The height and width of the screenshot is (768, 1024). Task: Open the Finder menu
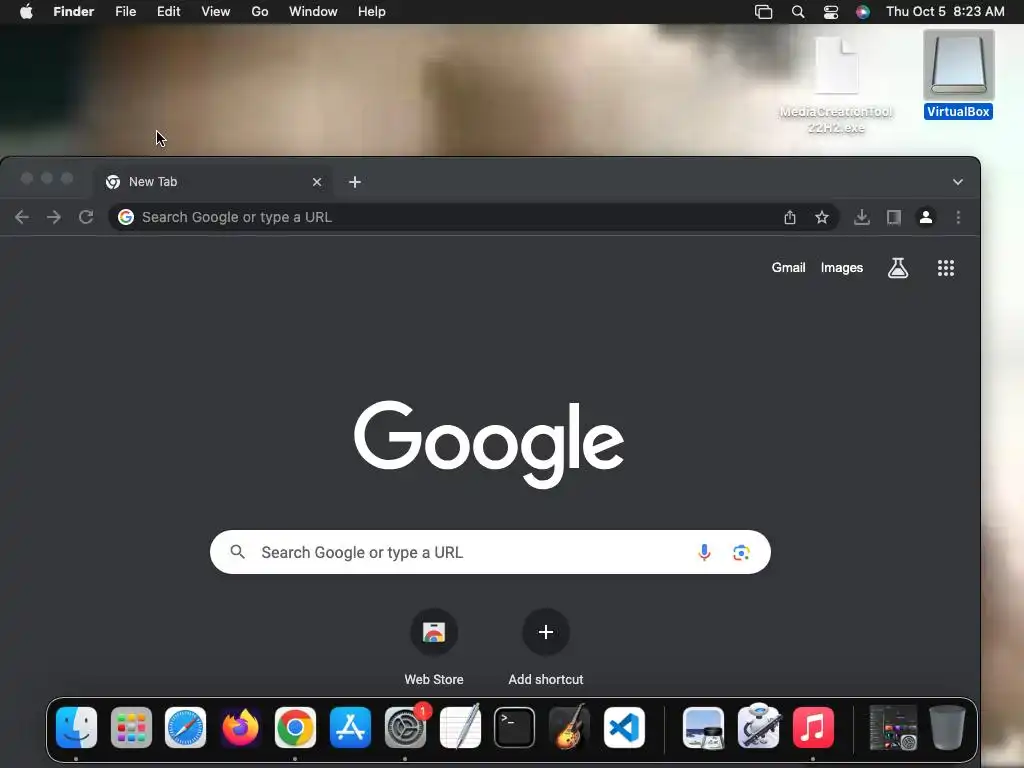coord(73,12)
